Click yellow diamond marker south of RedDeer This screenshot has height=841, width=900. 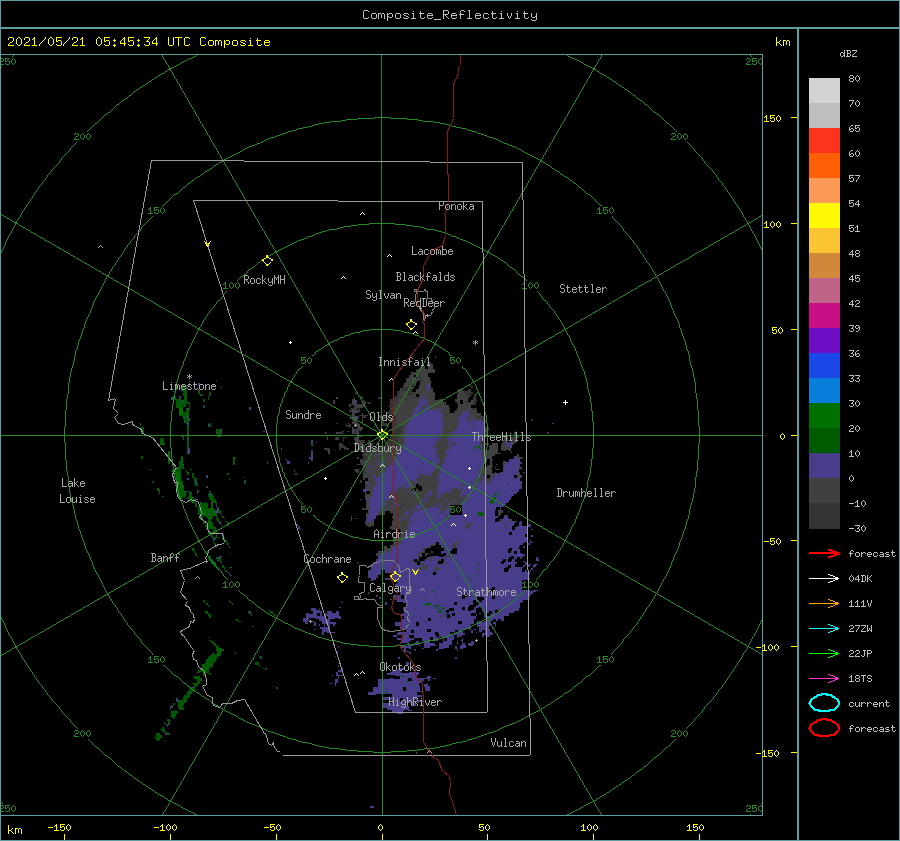[x=412, y=325]
